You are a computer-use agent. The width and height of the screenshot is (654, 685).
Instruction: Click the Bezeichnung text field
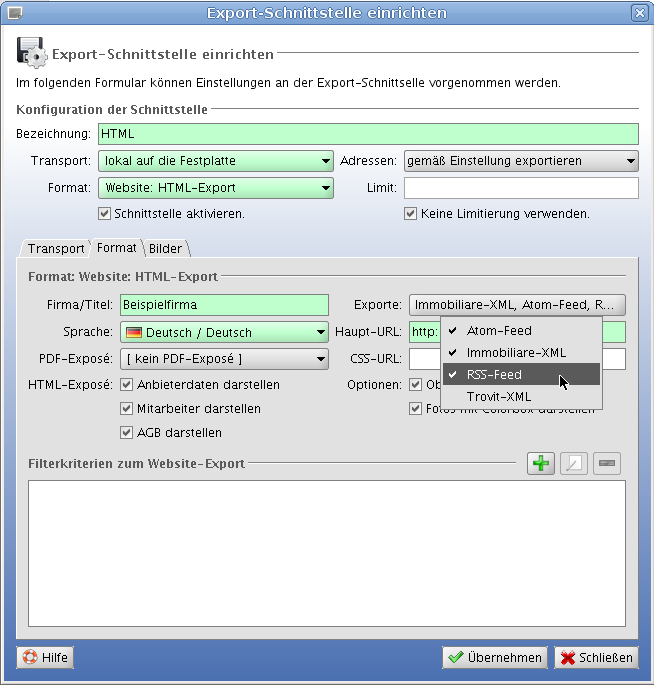coord(368,133)
